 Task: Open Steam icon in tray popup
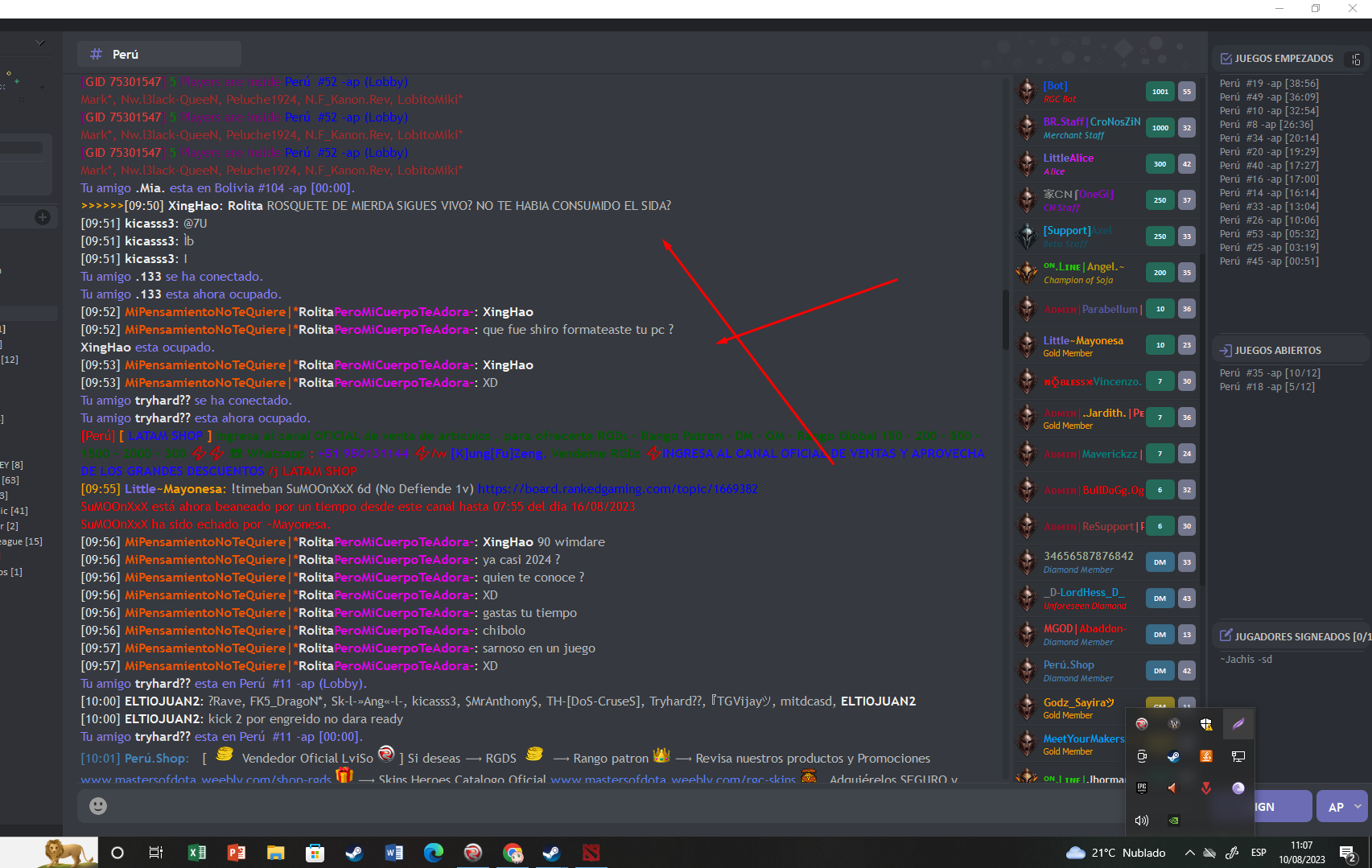click(x=1174, y=756)
